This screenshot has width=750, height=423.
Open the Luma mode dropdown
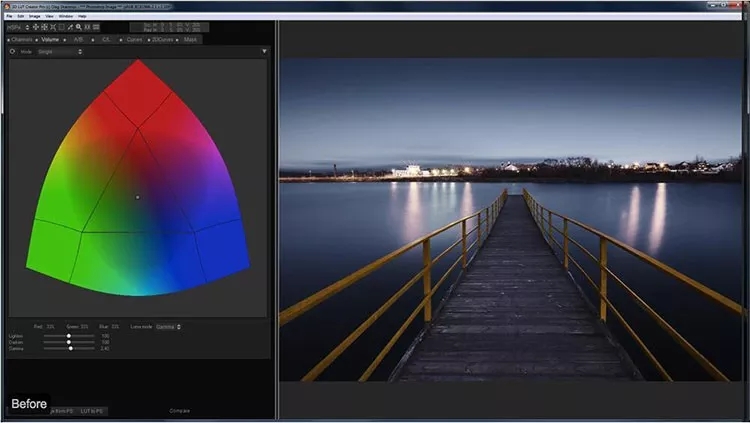point(166,327)
